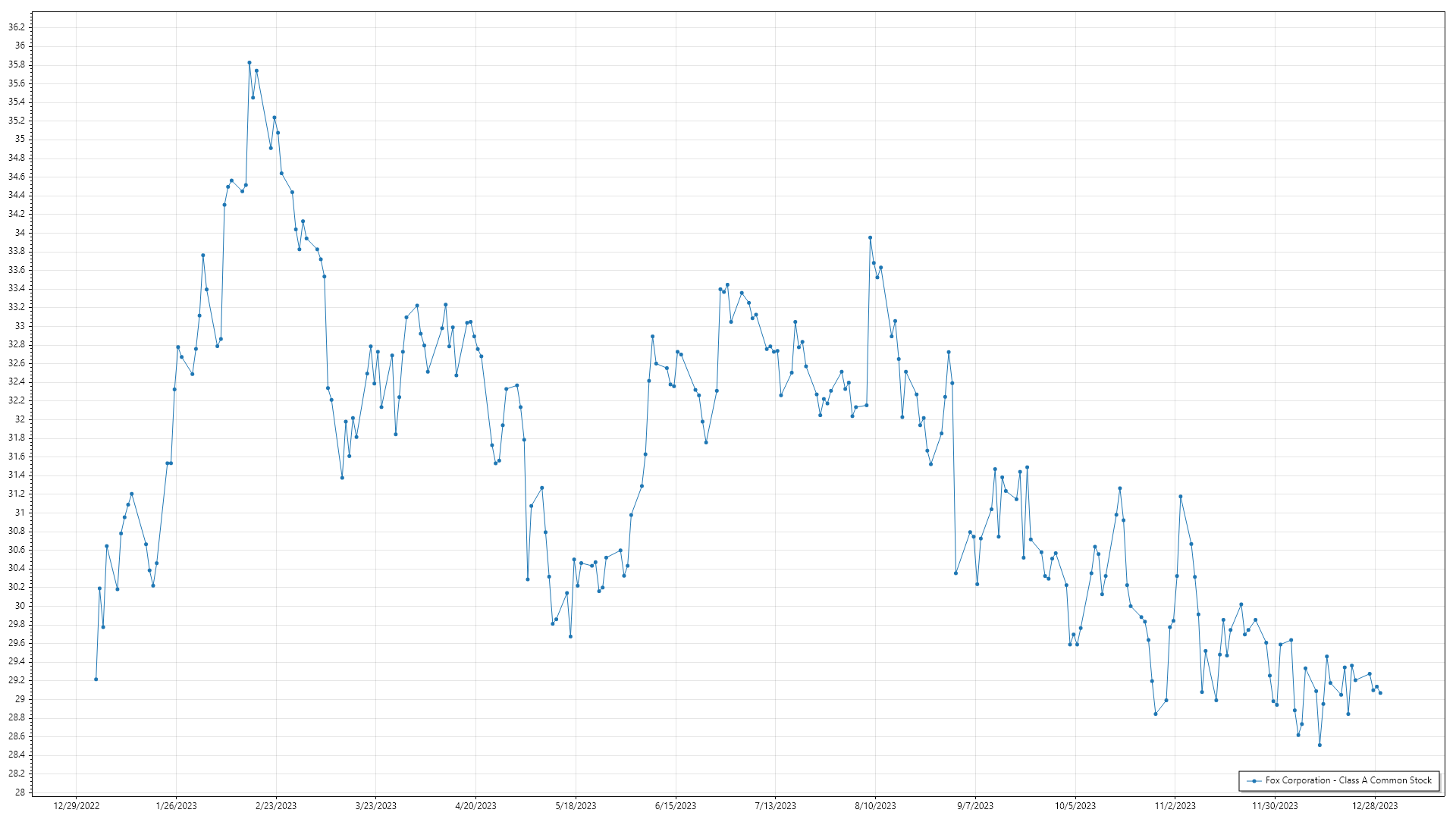Select the 6/15/2023 date label
Image resolution: width=1456 pixels, height=819 pixels.
click(676, 806)
